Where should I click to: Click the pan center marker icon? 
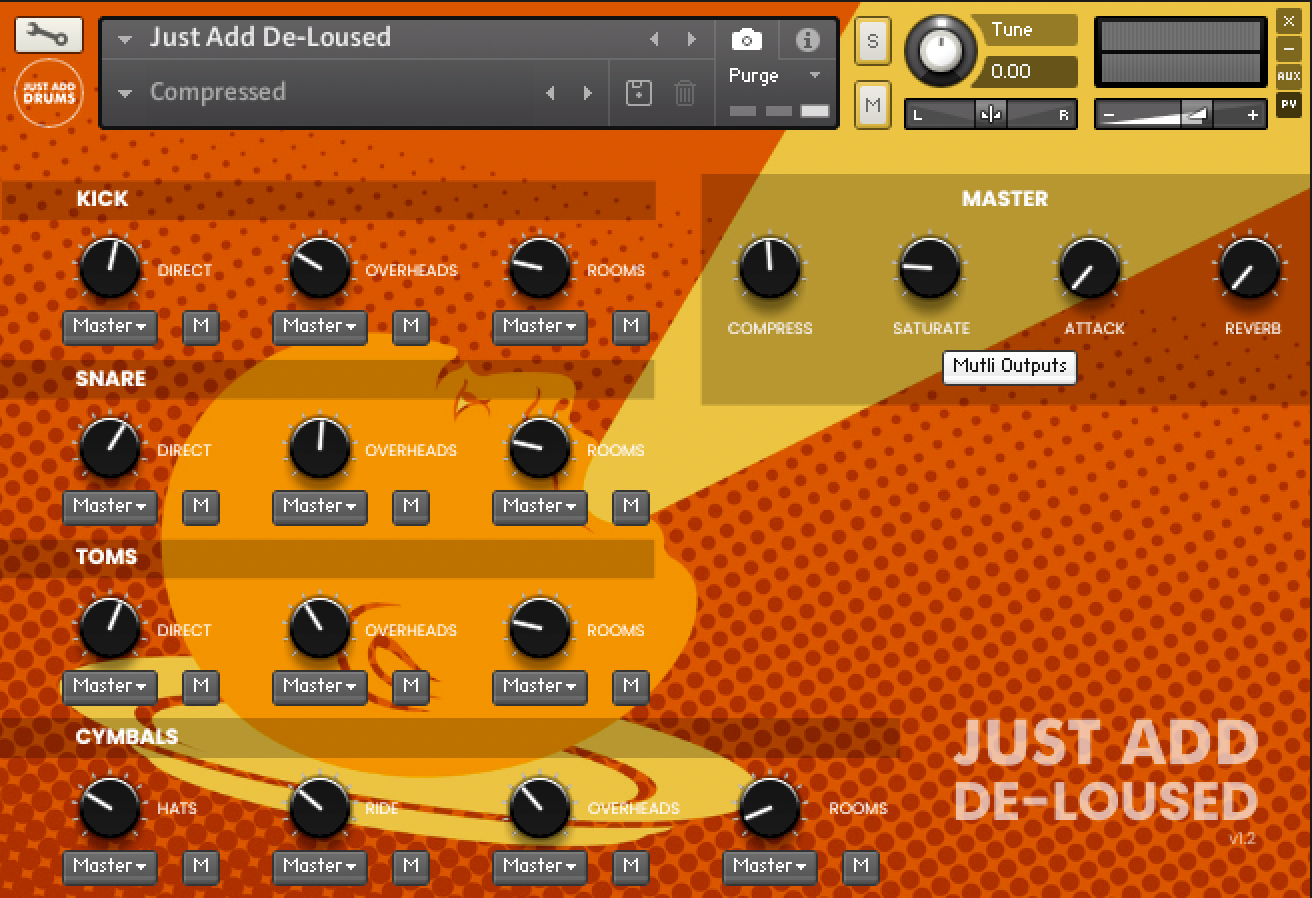pos(991,114)
